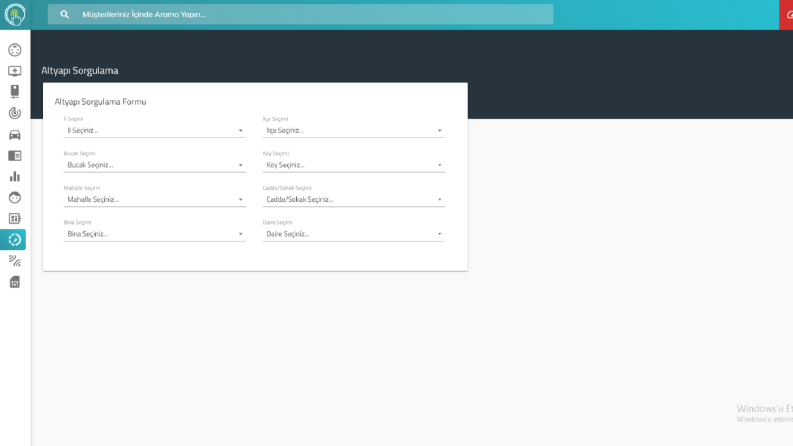
Task: Open the circular dotted sidebar icon
Action: click(15, 50)
